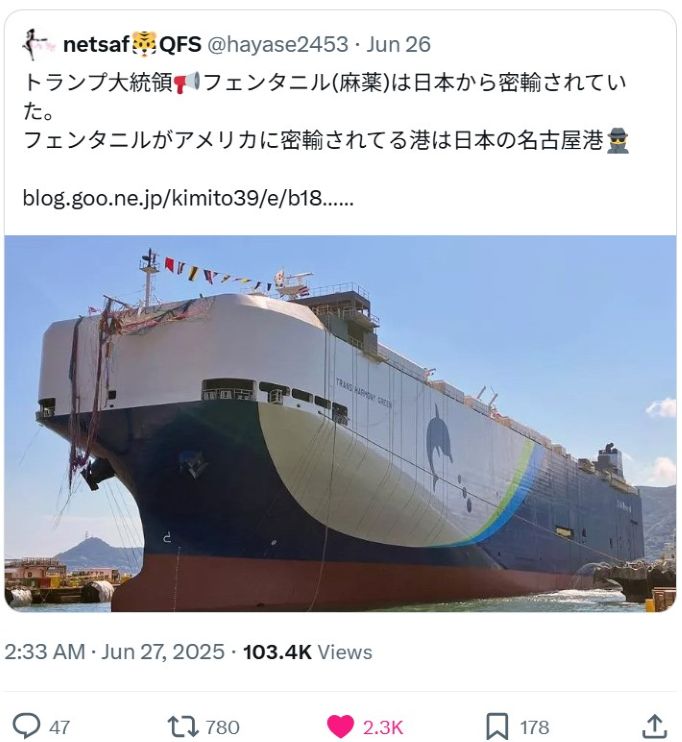Click the netsaf profile avatar
The image size is (682, 742).
(x=35, y=44)
